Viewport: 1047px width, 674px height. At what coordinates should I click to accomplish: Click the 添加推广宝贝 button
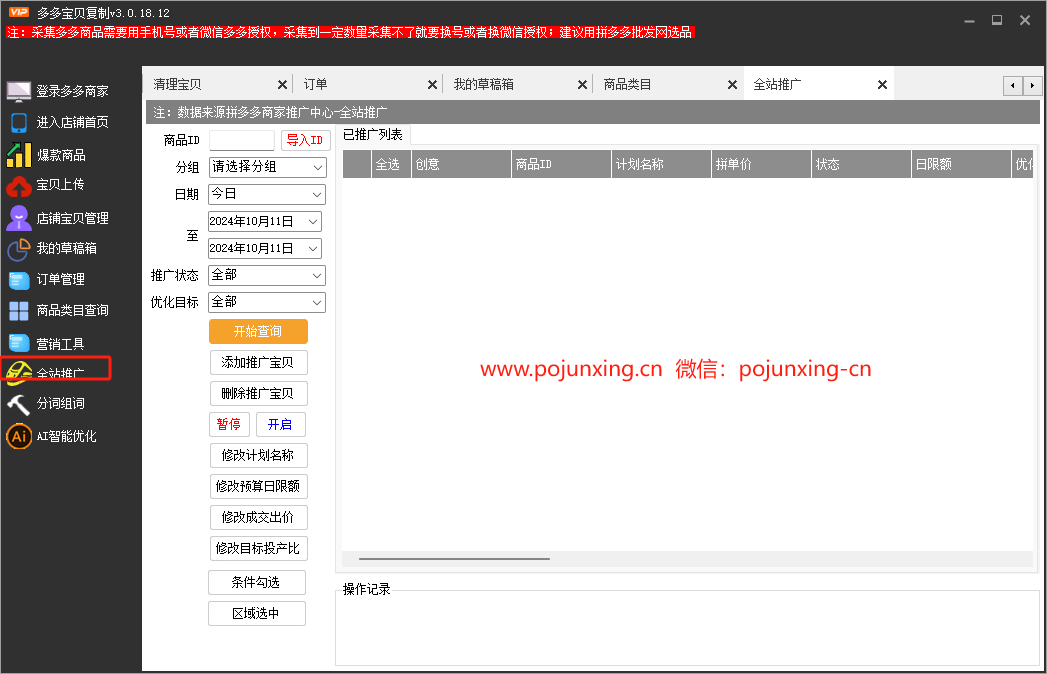click(258, 363)
